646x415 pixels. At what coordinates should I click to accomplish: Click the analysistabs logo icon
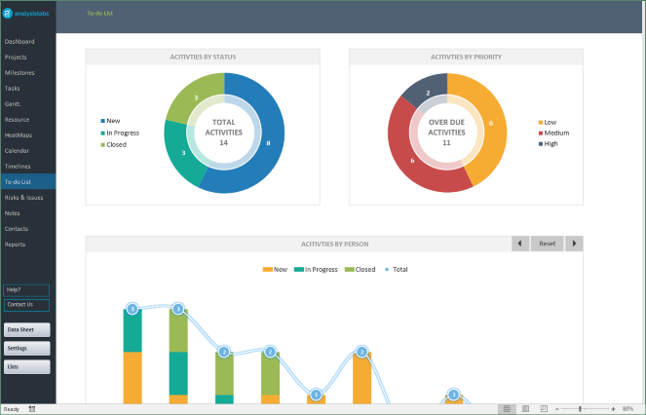7,13
